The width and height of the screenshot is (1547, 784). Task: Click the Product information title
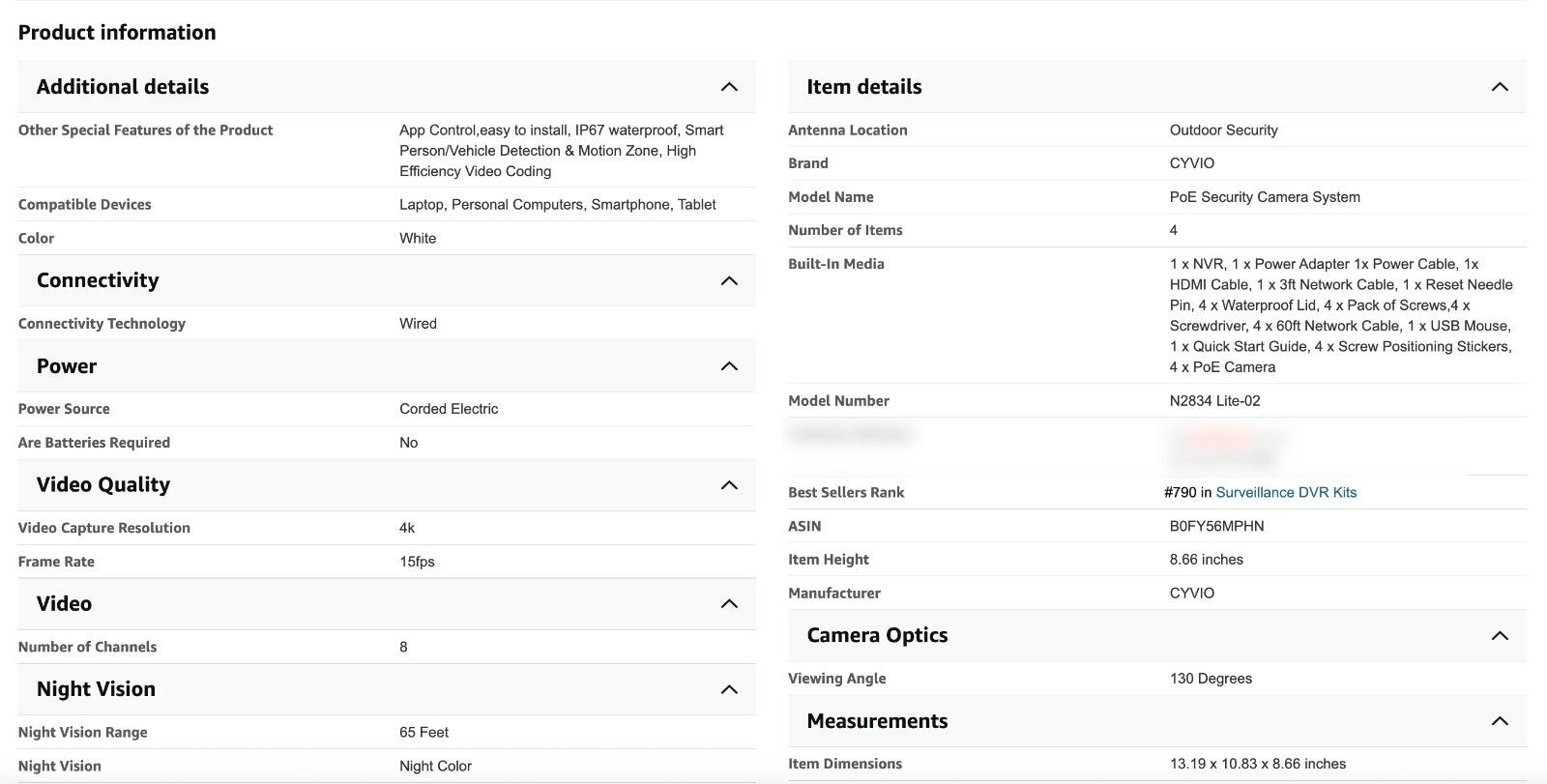[117, 32]
